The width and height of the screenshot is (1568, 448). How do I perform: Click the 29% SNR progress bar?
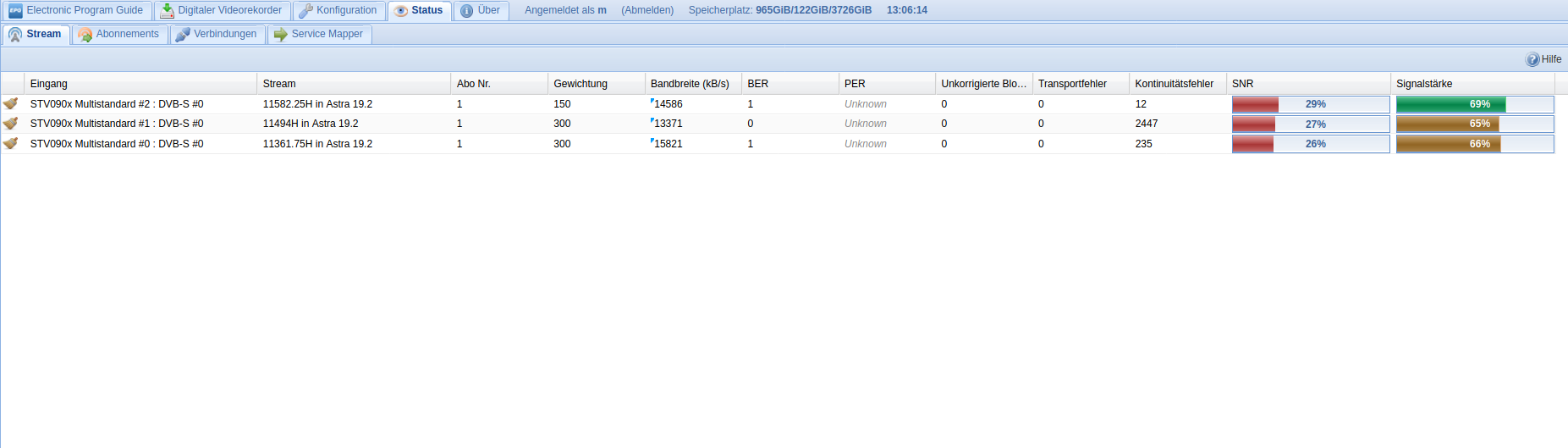(1311, 104)
